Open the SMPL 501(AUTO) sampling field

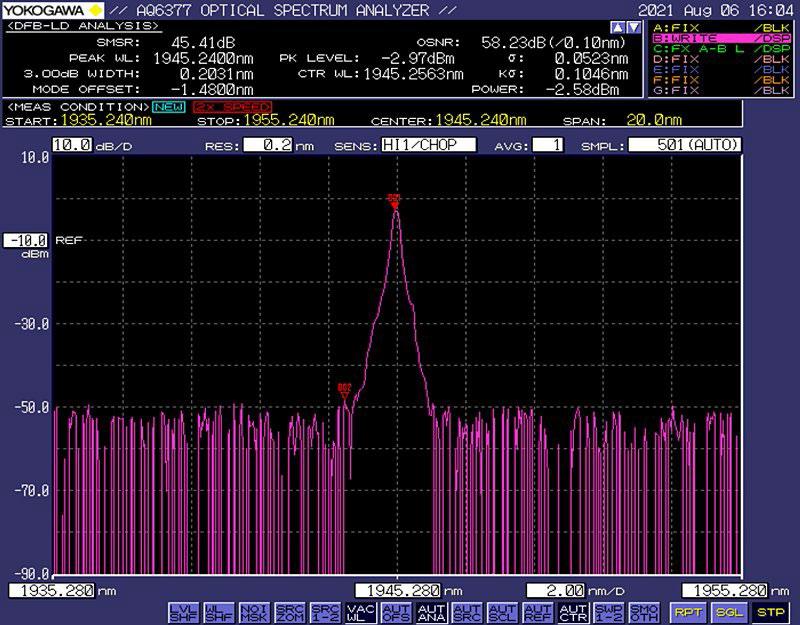pyautogui.click(x=685, y=145)
